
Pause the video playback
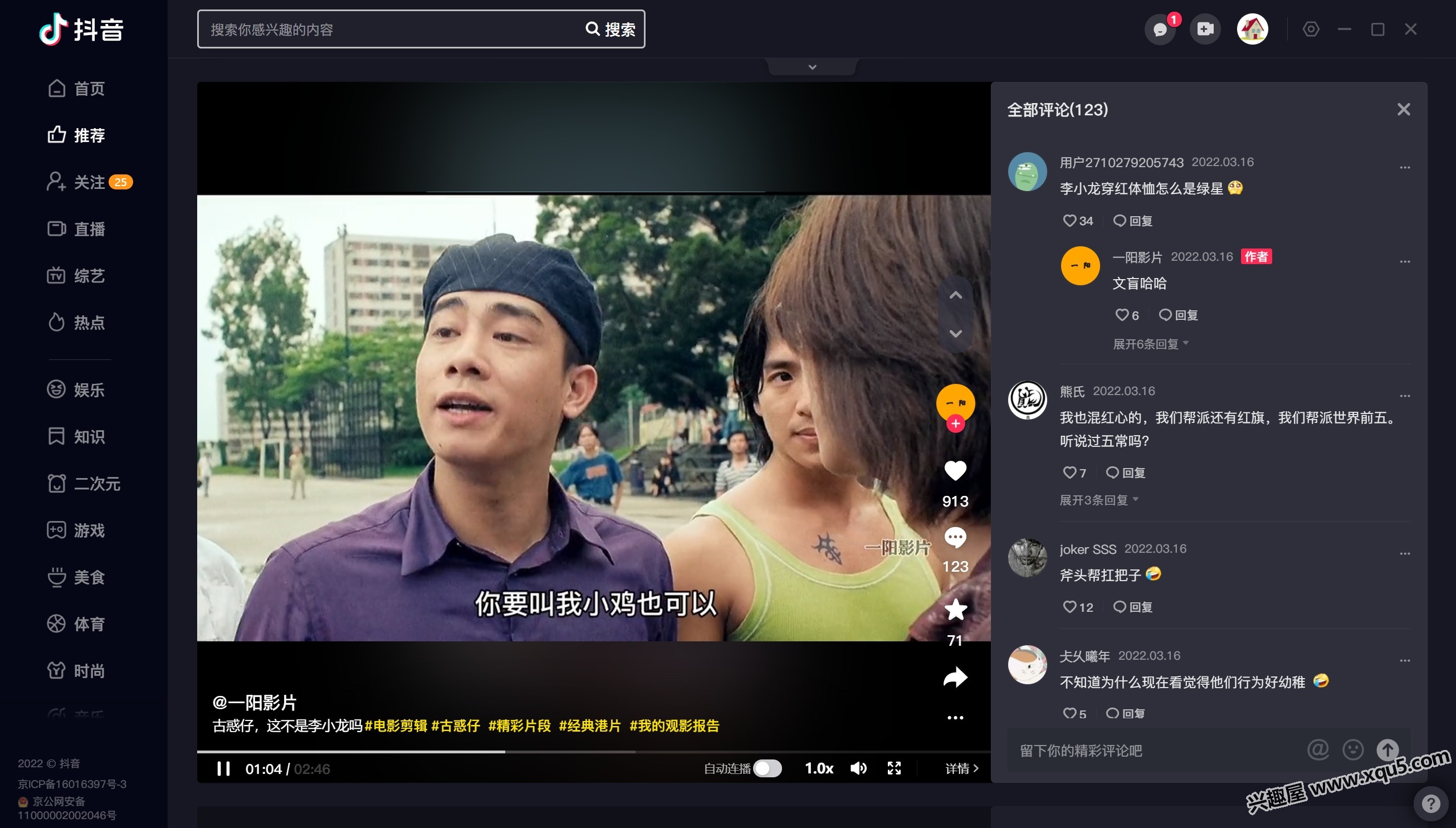[x=224, y=769]
